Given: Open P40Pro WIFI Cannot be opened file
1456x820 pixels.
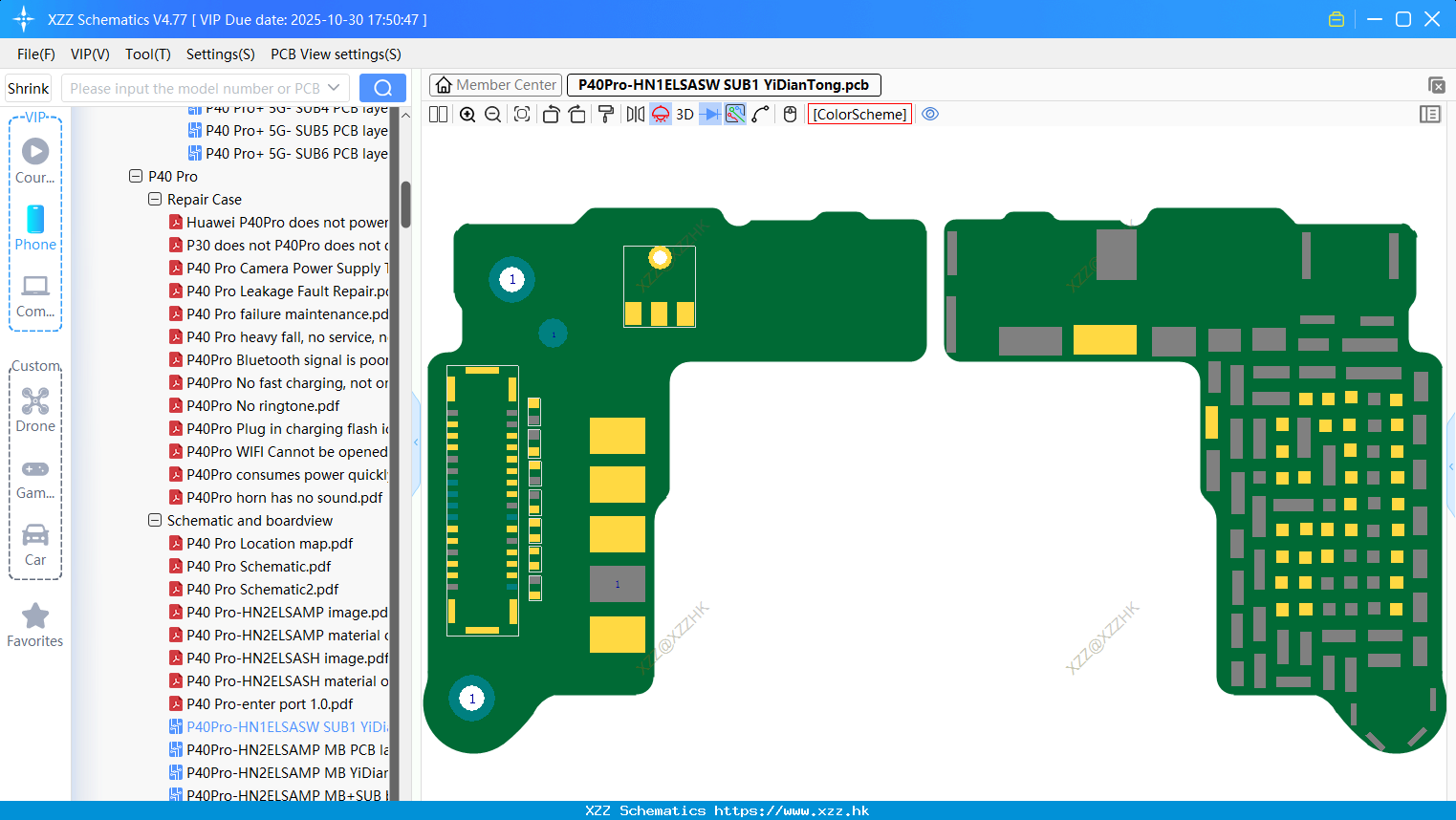Looking at the screenshot, I should 287,451.
